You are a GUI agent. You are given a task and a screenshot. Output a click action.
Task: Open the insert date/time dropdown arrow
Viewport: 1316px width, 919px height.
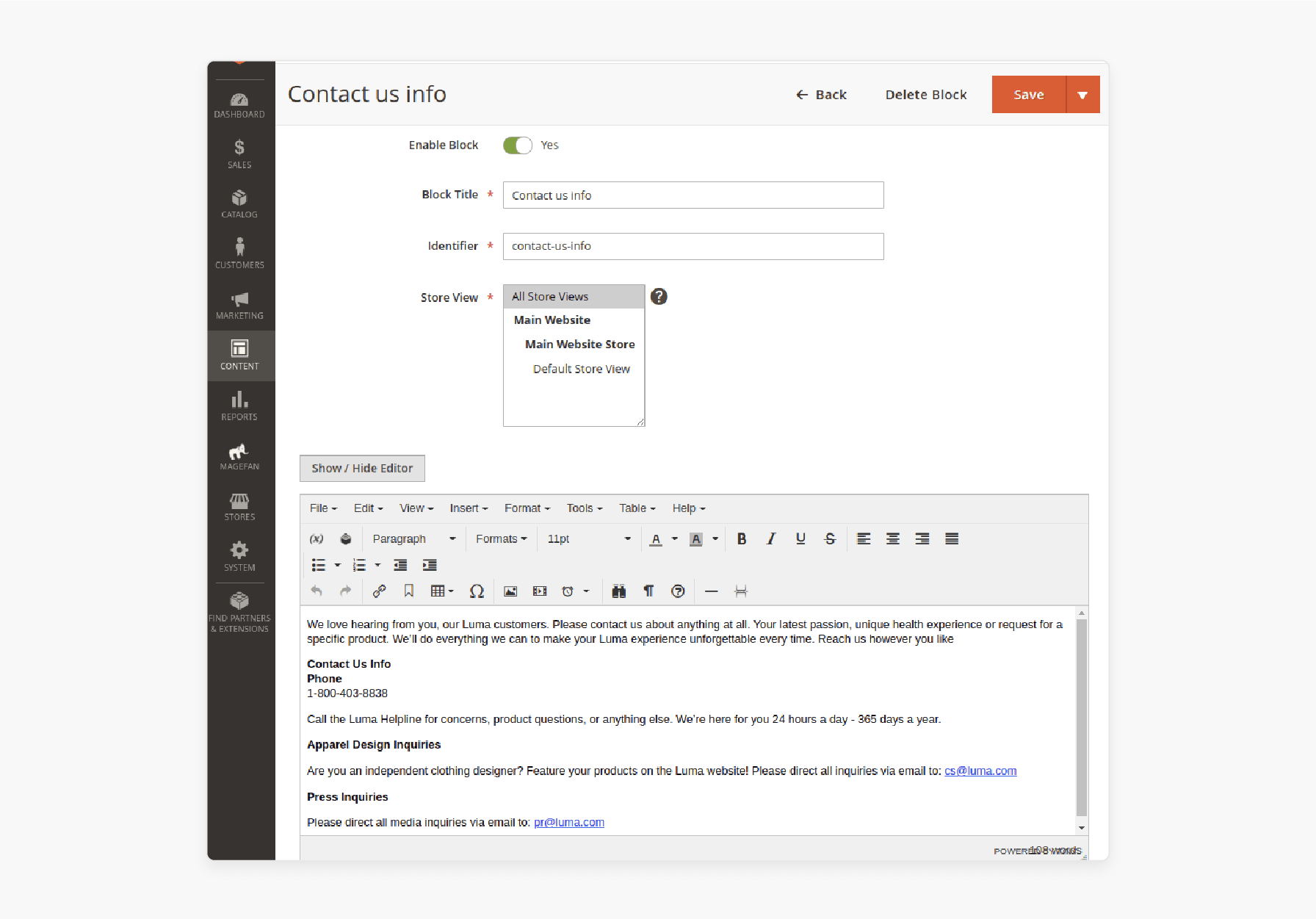(586, 591)
